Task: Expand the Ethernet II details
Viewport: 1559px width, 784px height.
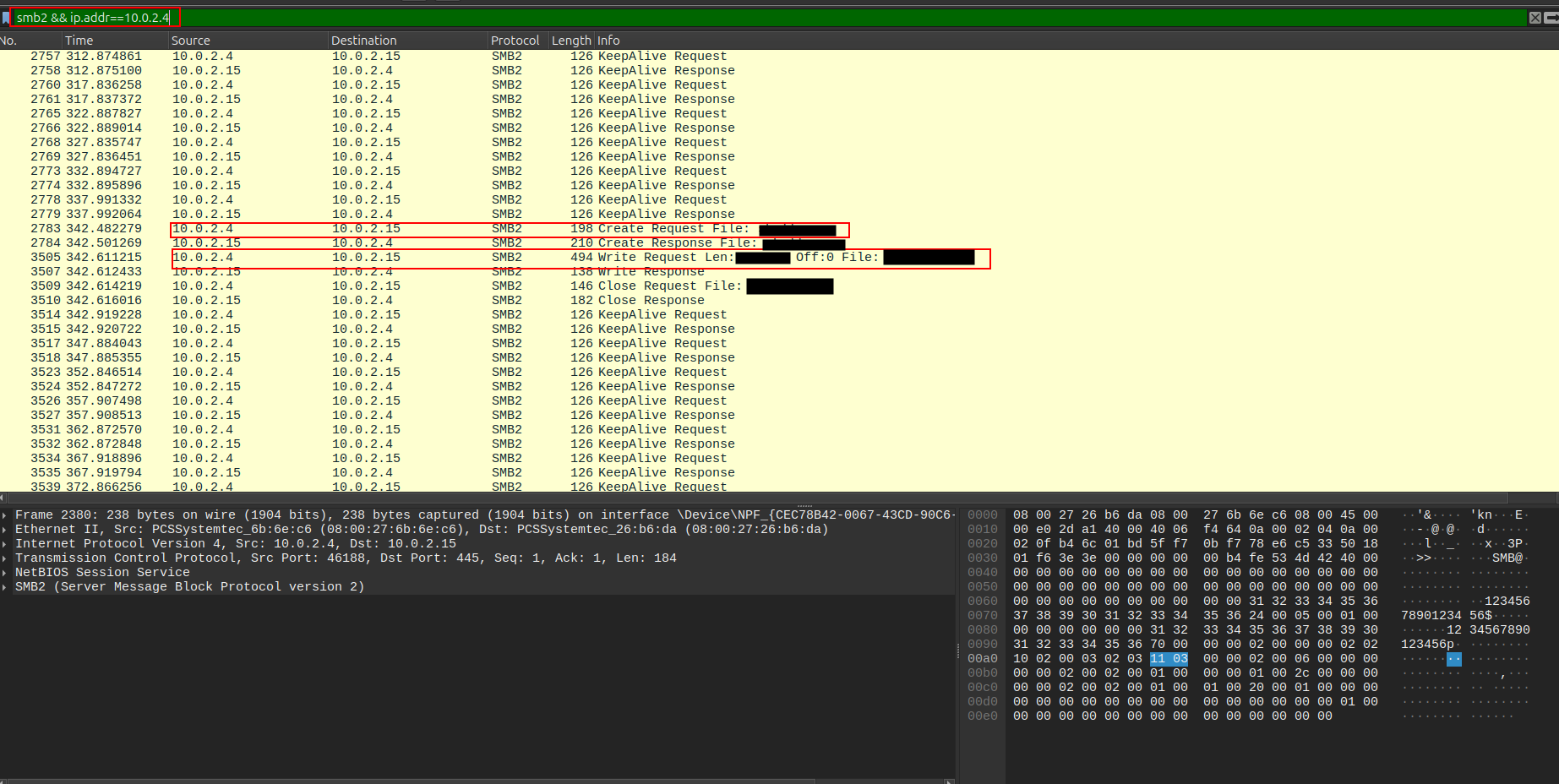Action: [5, 530]
